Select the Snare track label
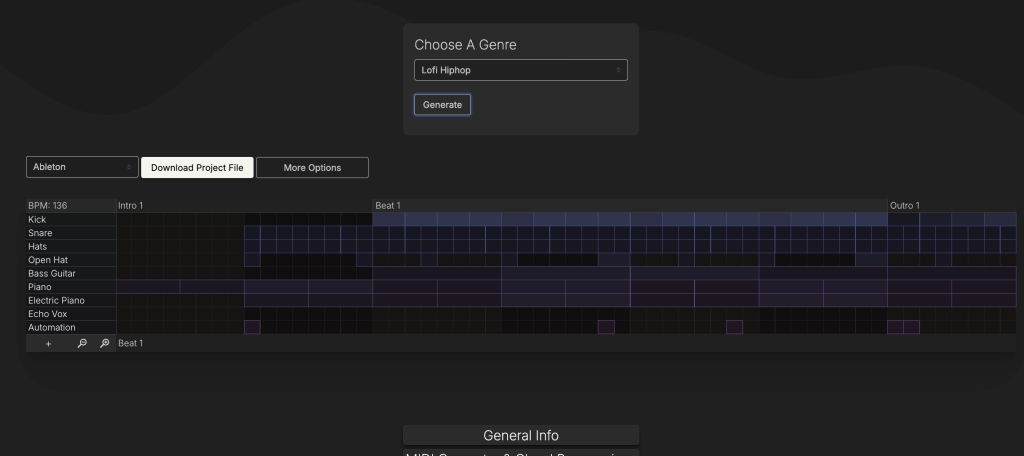The image size is (1024, 456). (41, 233)
